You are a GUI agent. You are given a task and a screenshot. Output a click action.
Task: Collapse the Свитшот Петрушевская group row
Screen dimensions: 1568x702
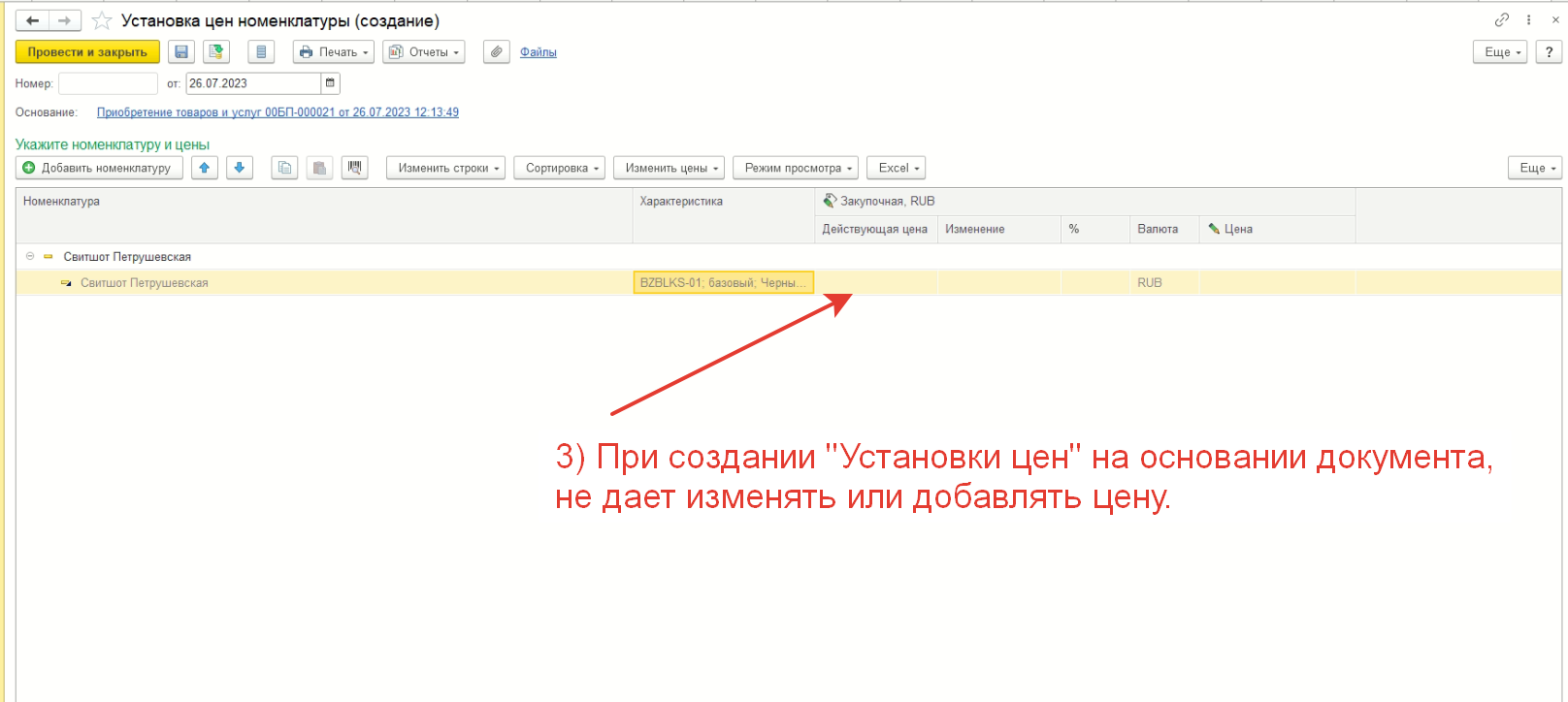point(30,257)
